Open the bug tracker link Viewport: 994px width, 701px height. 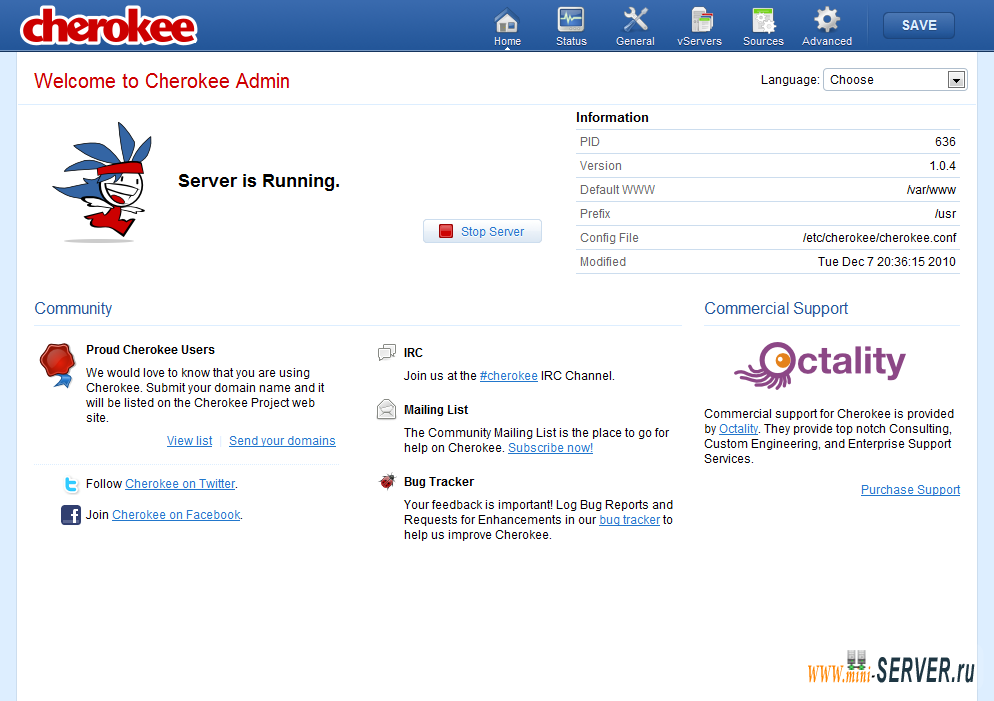pos(629,520)
